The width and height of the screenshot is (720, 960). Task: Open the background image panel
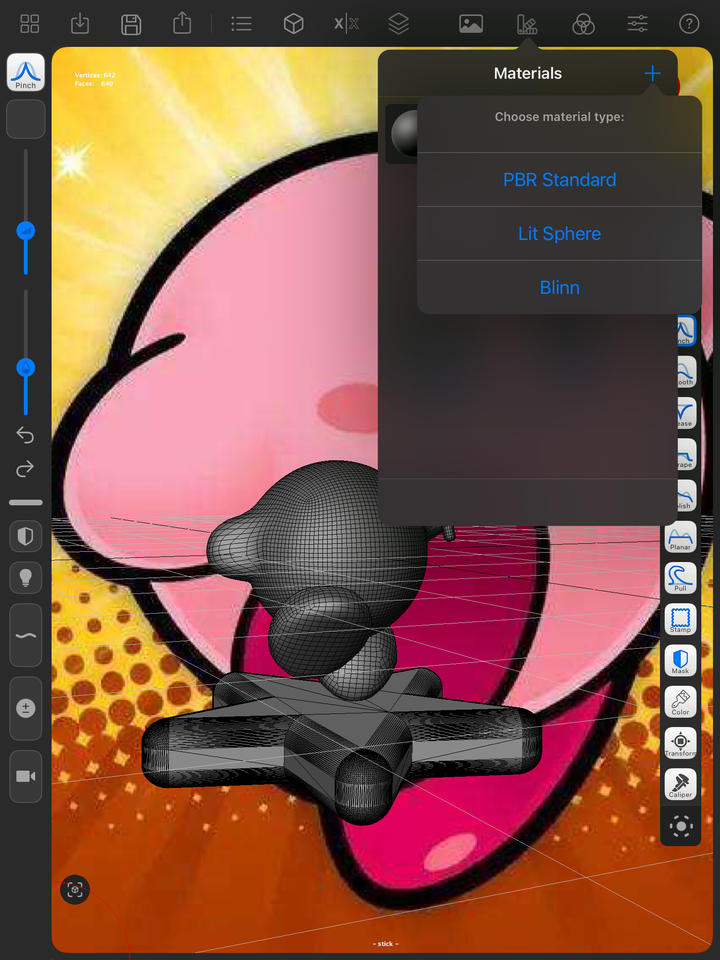point(471,24)
